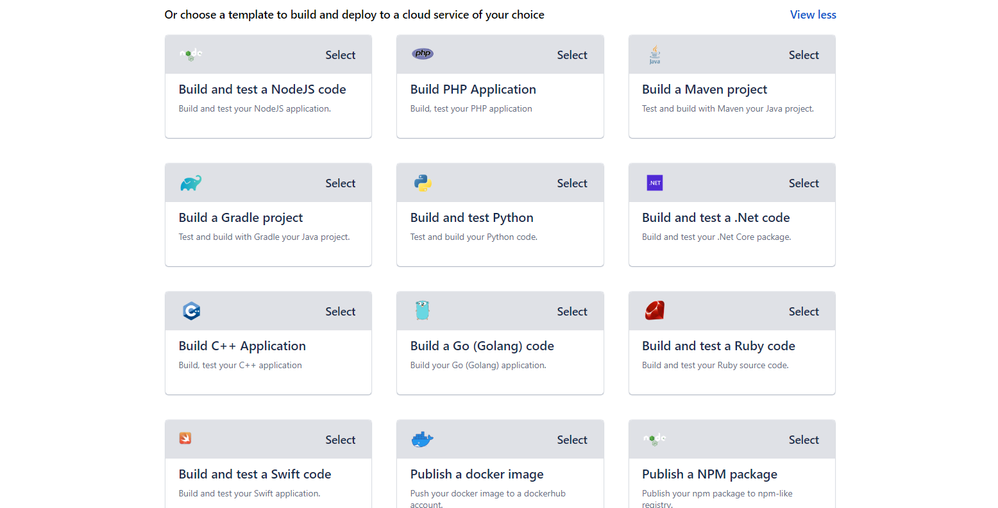Click 'Build and test your .Net Core package.' text
This screenshot has width=998, height=508.
716,237
